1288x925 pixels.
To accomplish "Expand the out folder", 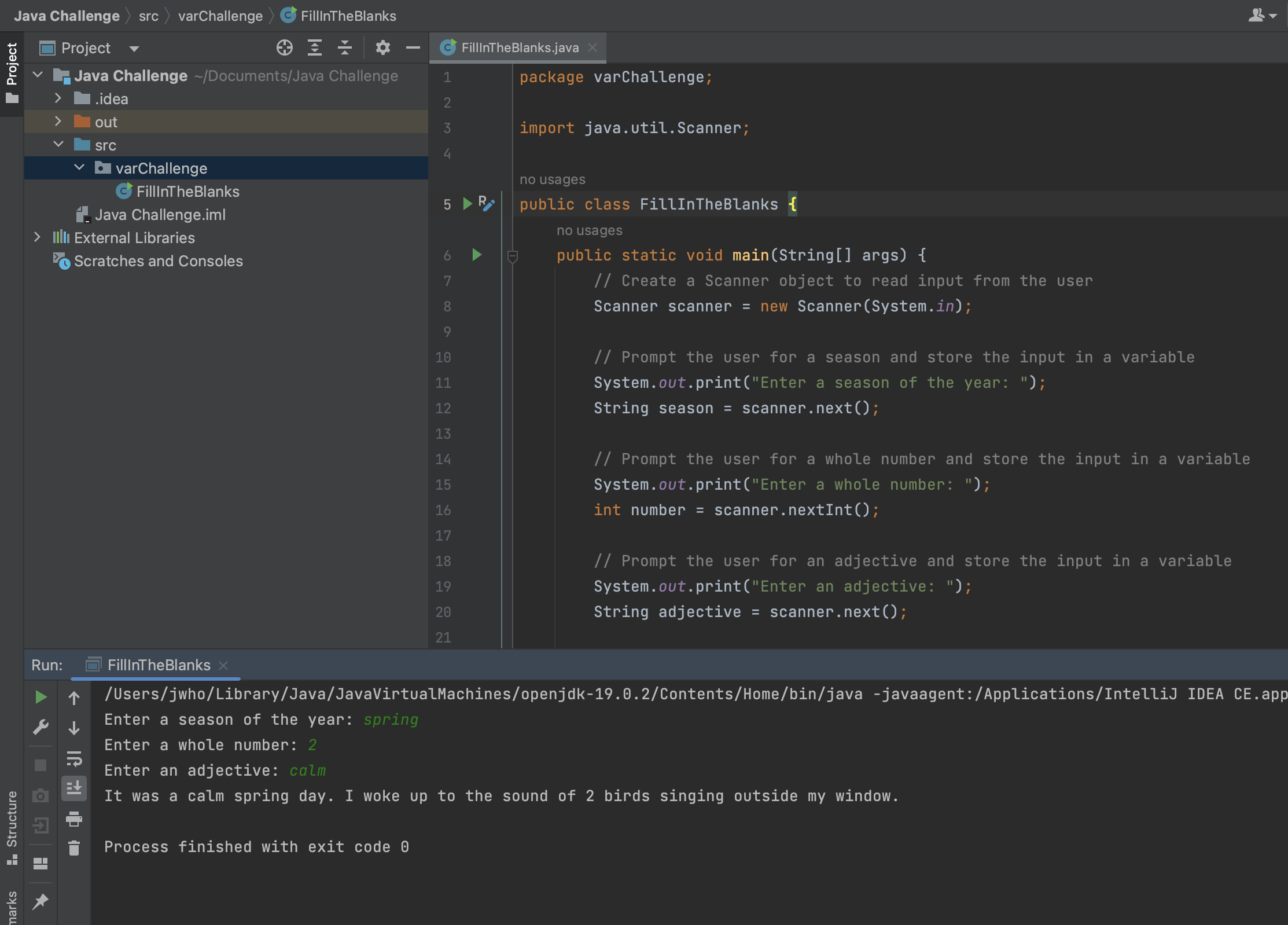I will pyautogui.click(x=58, y=122).
